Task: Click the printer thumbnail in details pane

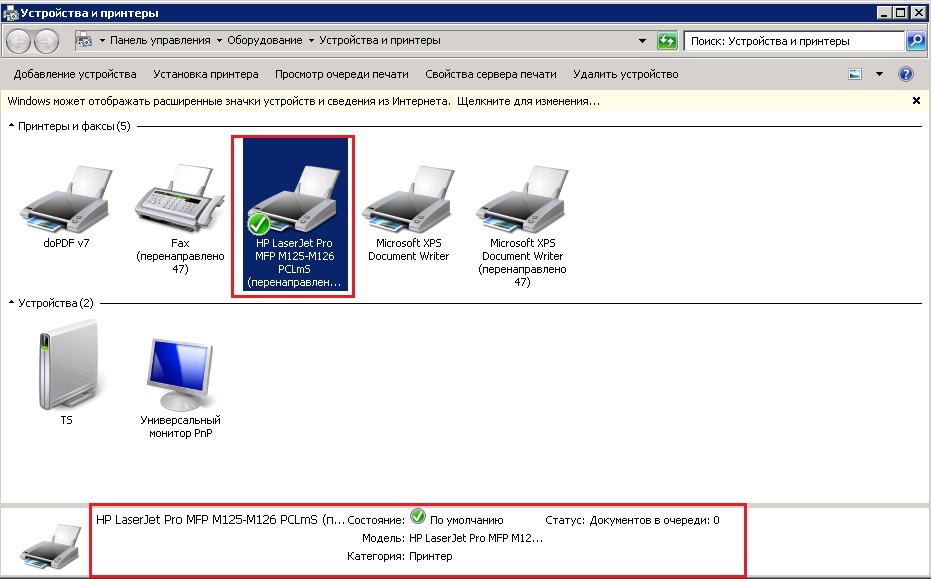Action: tap(50, 547)
